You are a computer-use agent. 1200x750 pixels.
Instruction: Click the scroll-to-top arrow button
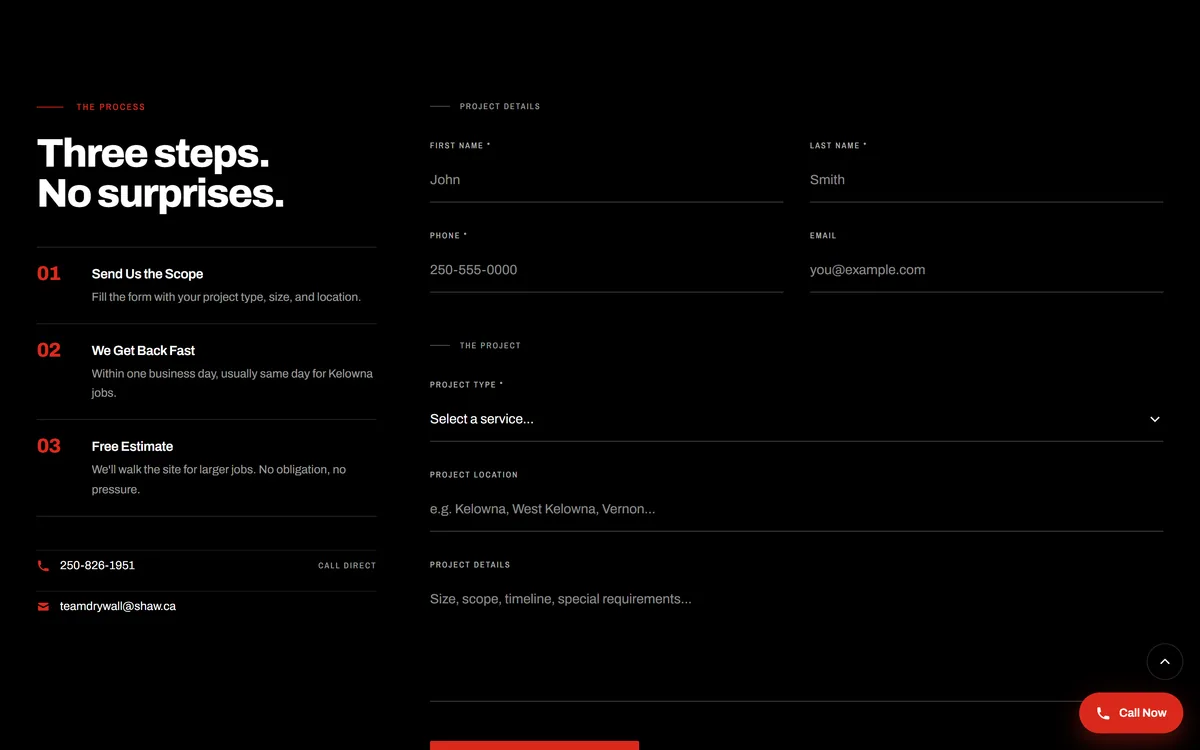1164,662
